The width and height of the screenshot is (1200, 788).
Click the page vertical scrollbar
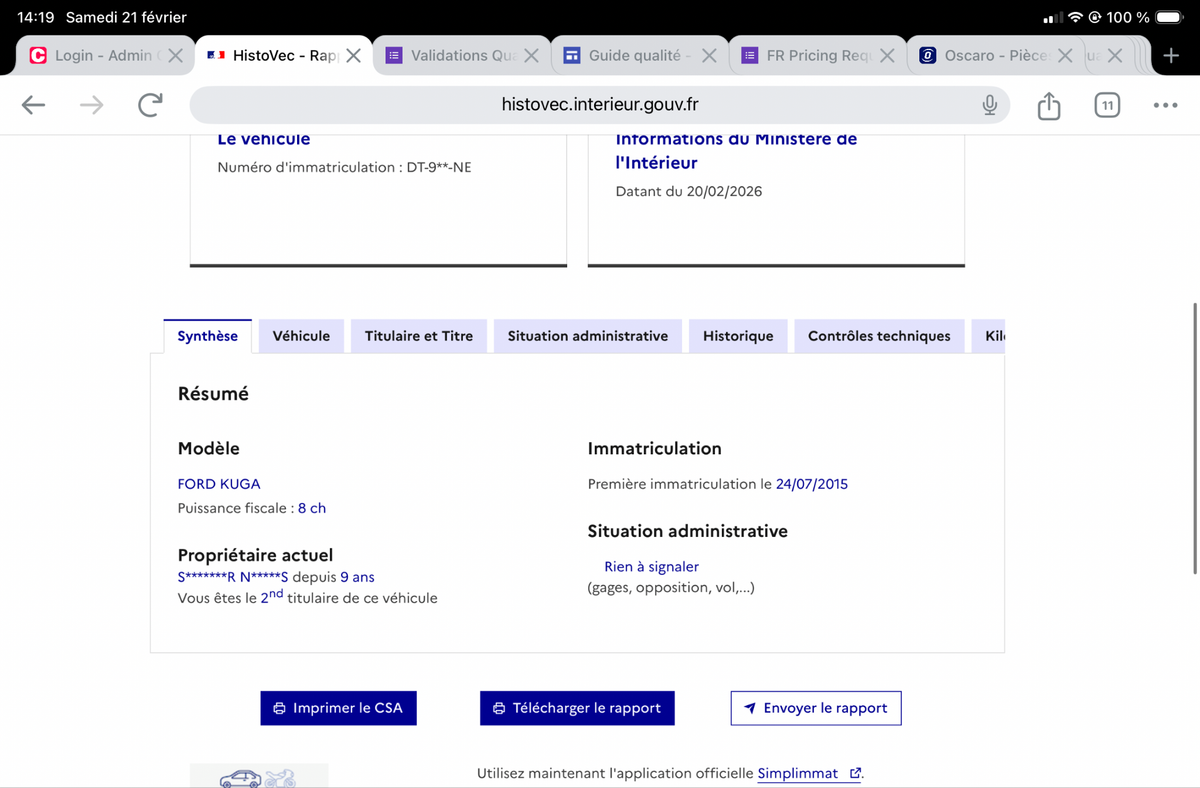click(1195, 438)
